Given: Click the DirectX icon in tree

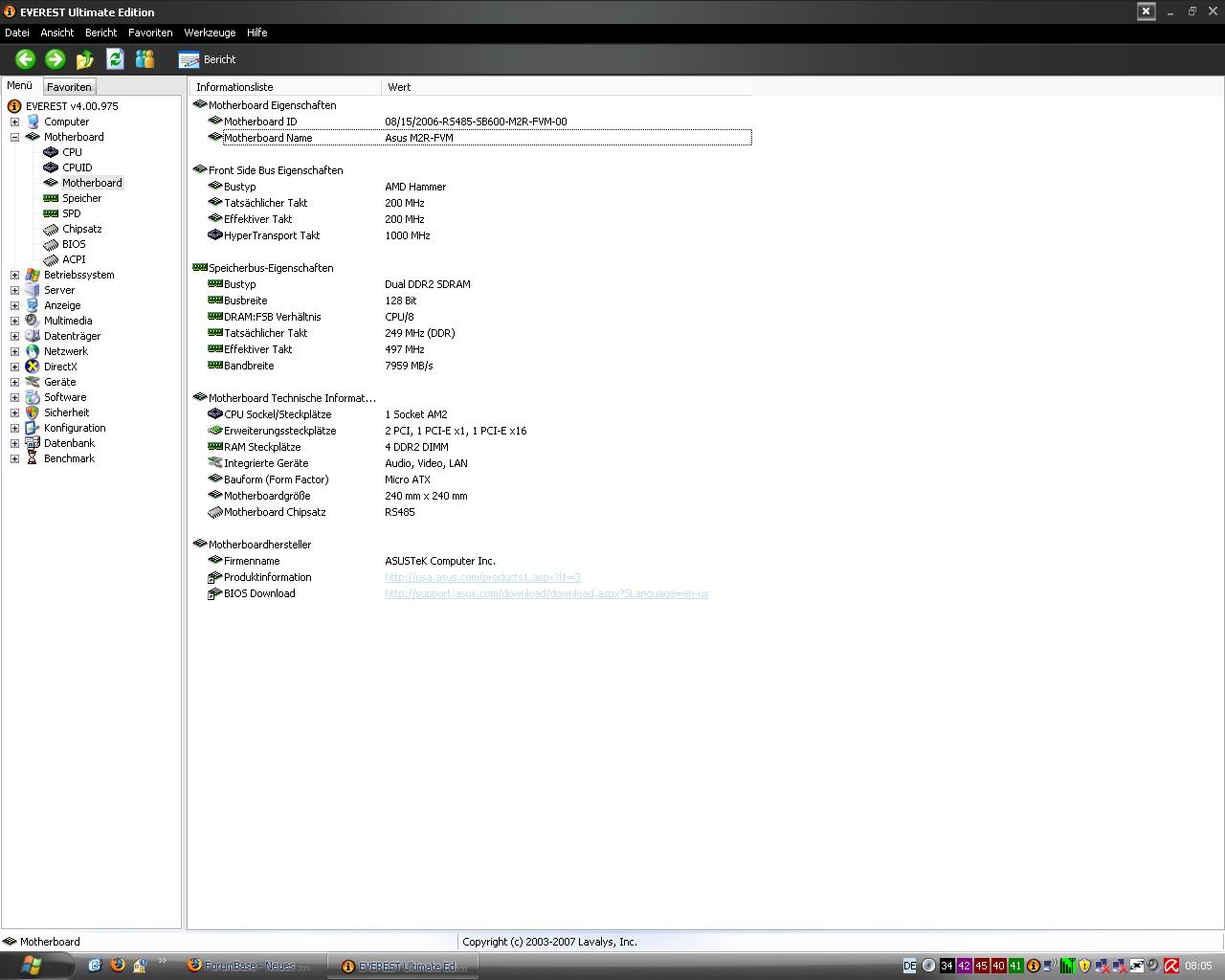Looking at the screenshot, I should coord(33,367).
